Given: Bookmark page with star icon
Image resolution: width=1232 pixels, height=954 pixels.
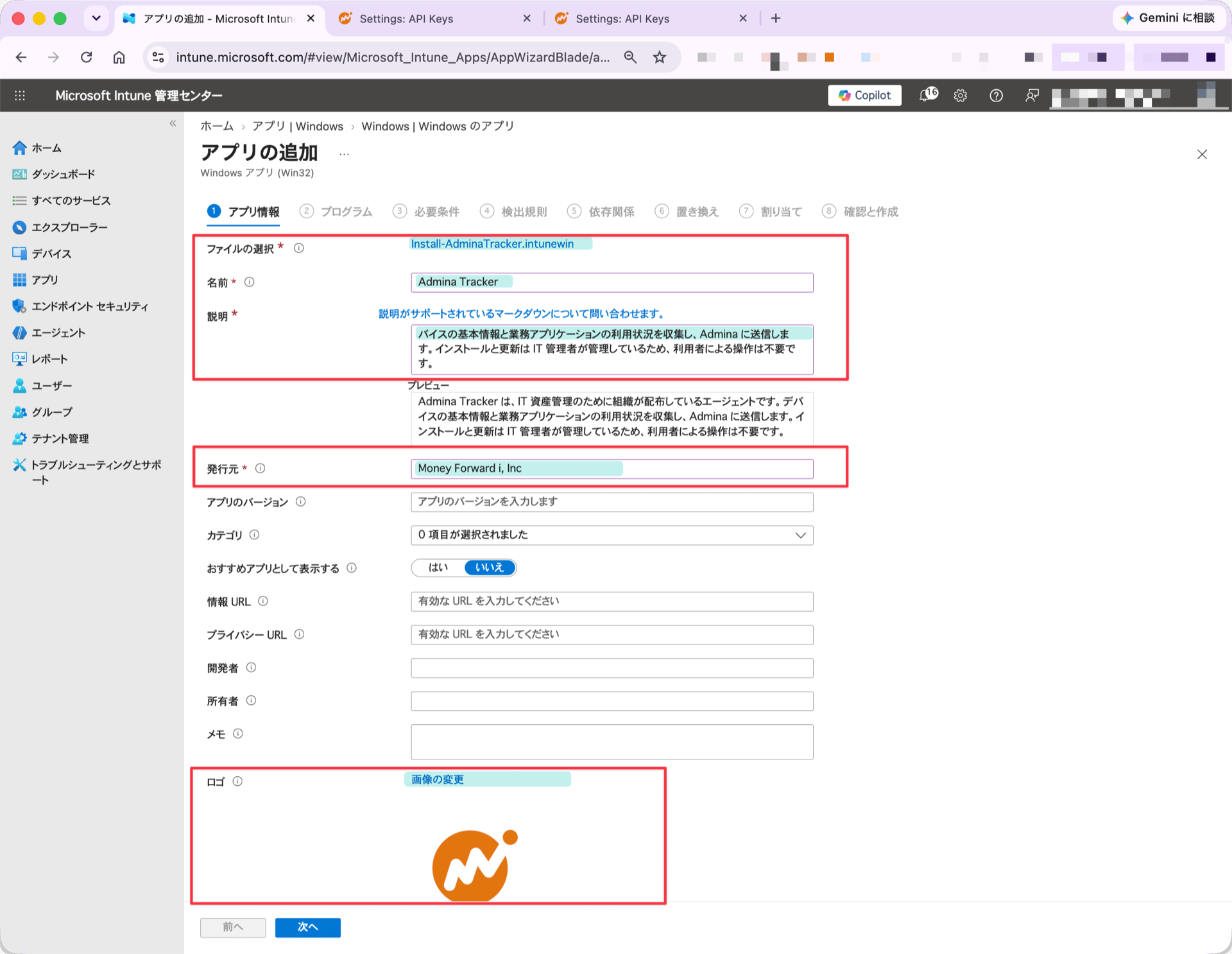Looking at the screenshot, I should click(x=660, y=57).
